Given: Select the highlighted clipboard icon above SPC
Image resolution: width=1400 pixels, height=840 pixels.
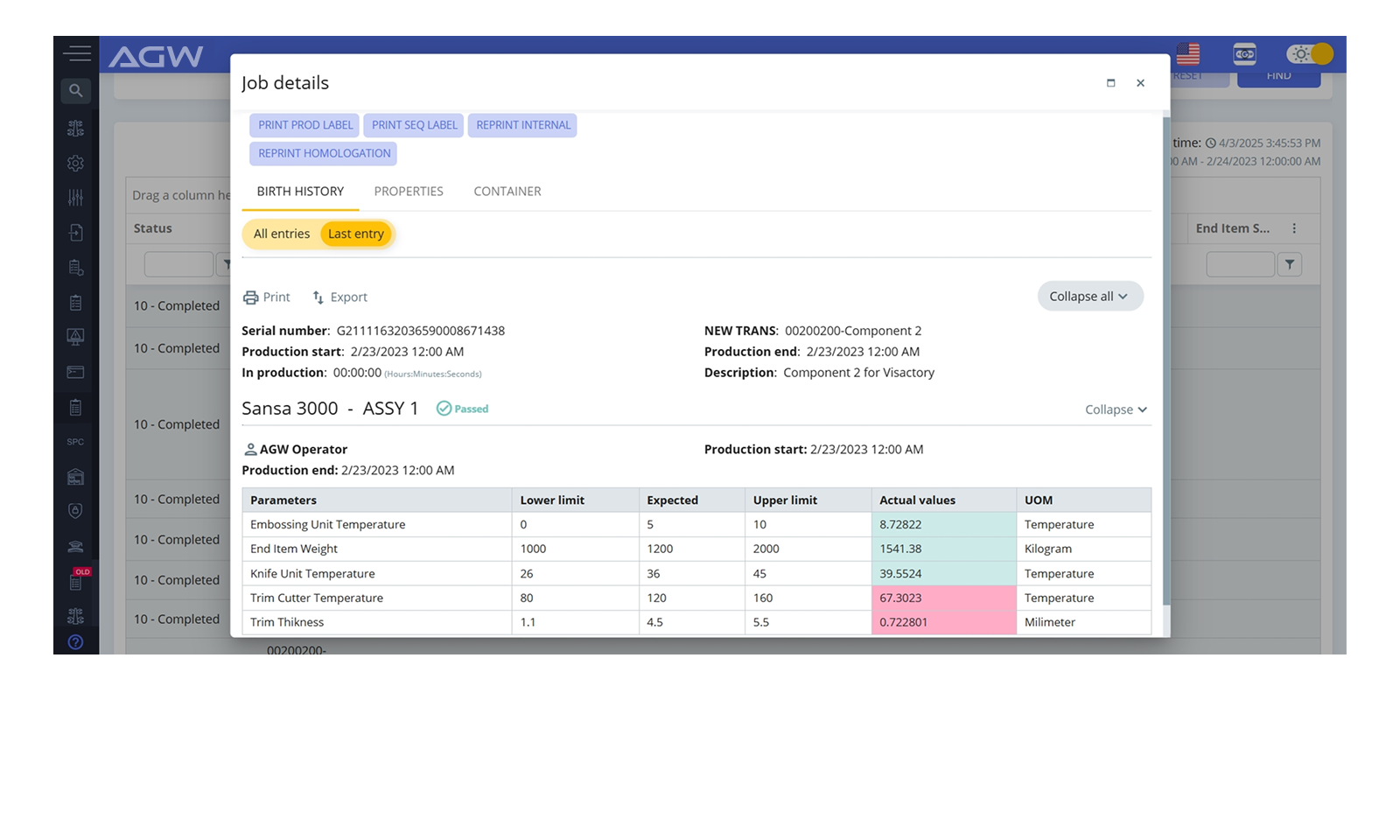Looking at the screenshot, I should [76, 407].
